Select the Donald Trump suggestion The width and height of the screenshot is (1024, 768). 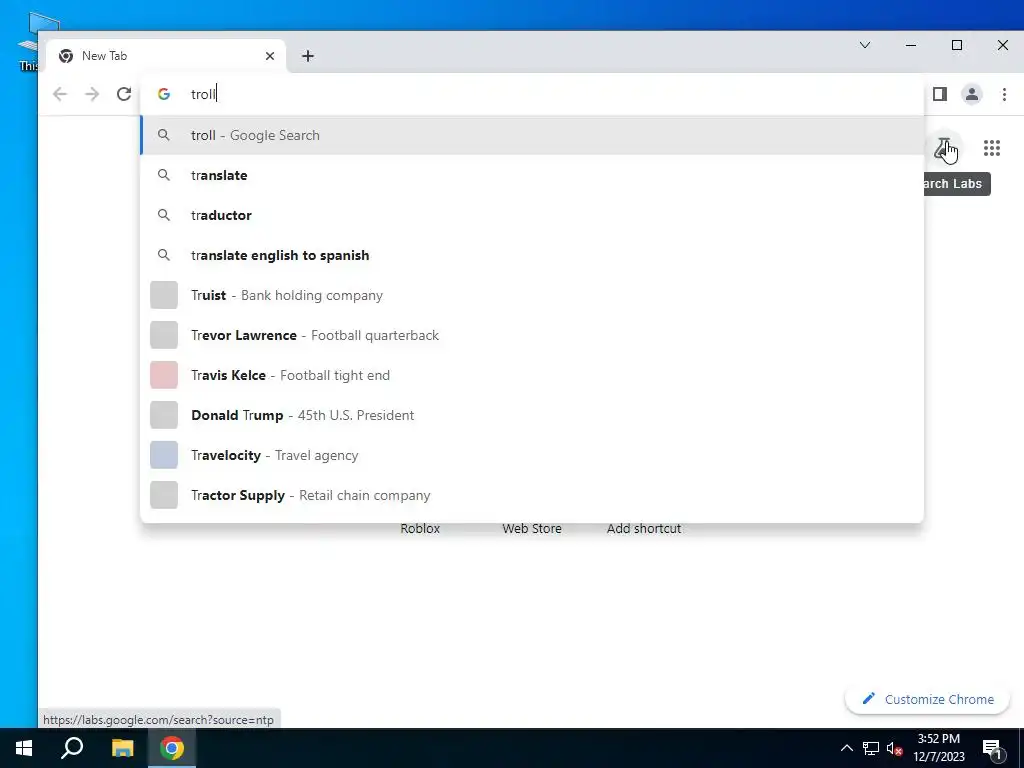[532, 415]
